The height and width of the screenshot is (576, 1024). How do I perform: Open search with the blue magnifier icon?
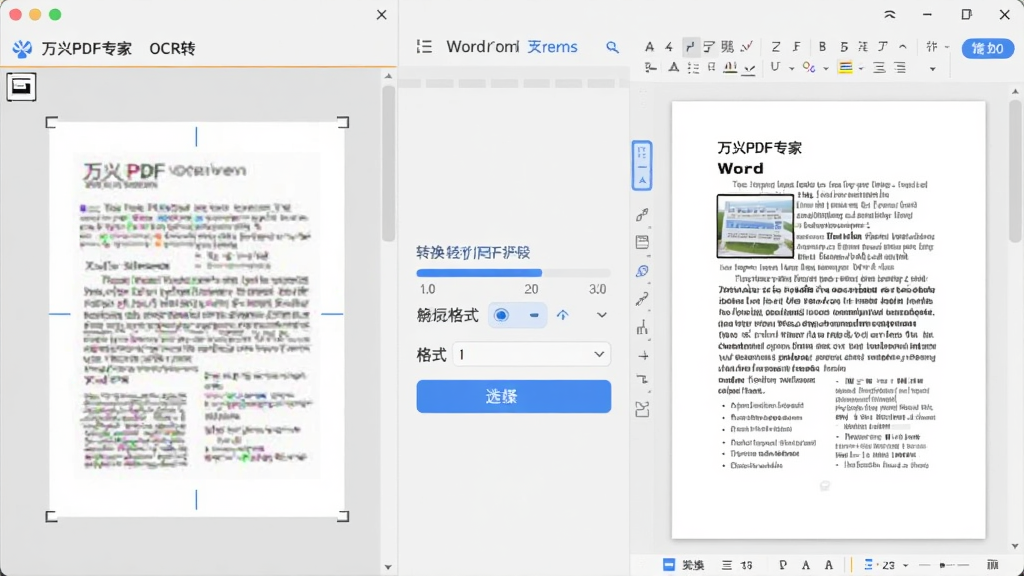(612, 47)
